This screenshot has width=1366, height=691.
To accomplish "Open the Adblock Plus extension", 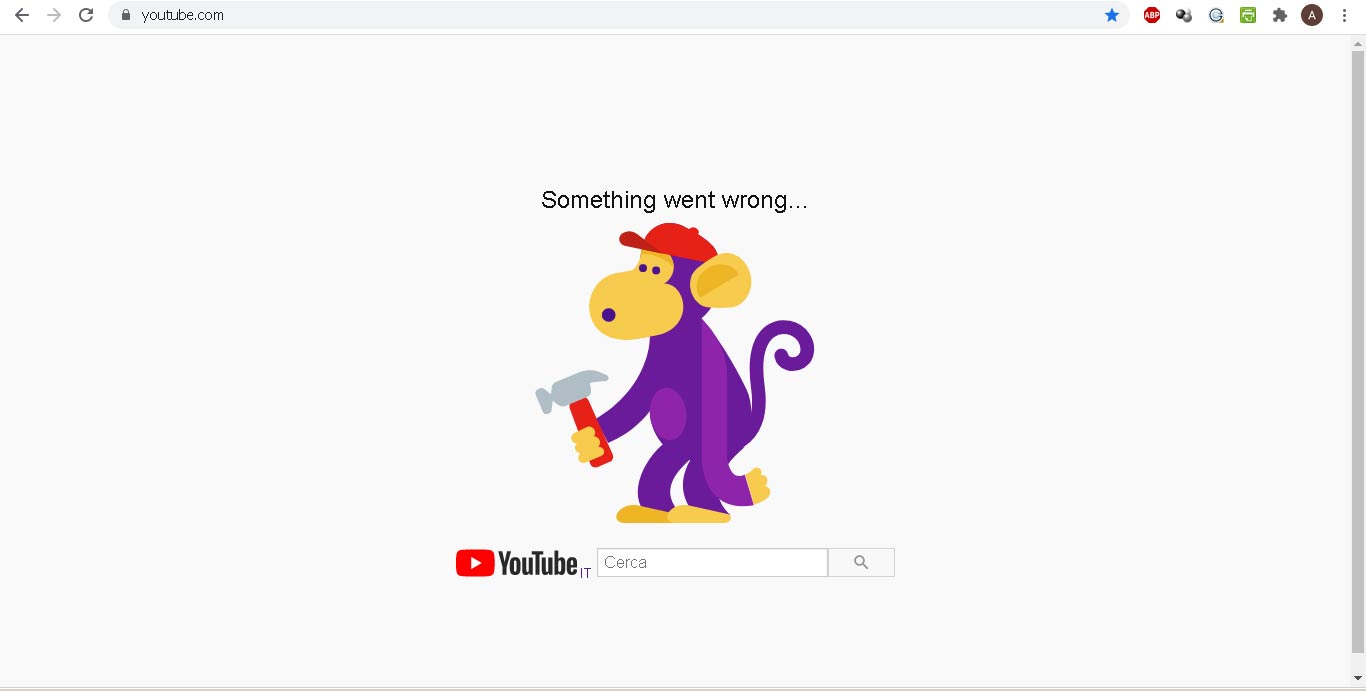I will click(1152, 15).
